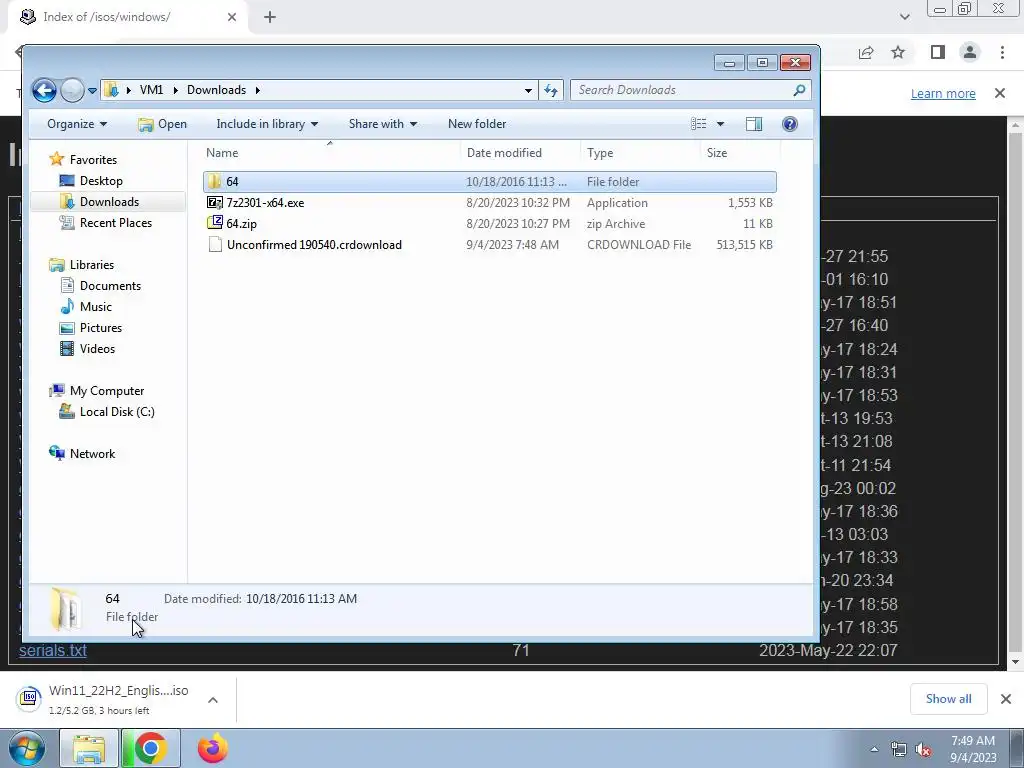Select the 64 folder icon in list
This screenshot has height=768, width=1024.
click(x=215, y=182)
